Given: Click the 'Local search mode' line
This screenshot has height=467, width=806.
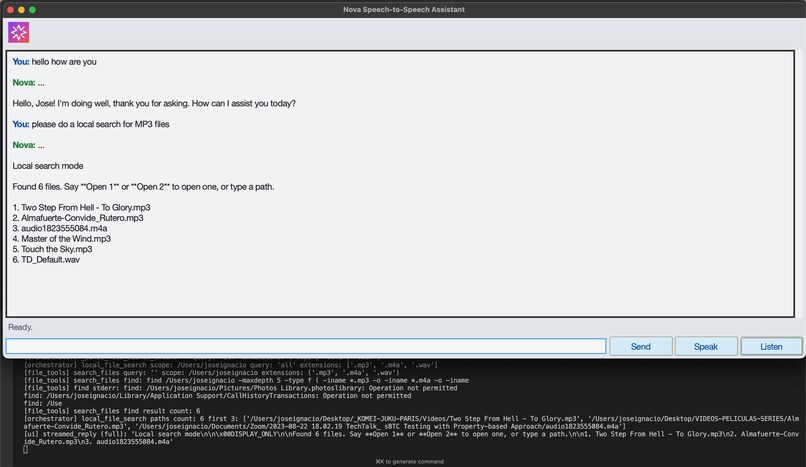Looking at the screenshot, I should point(48,166).
